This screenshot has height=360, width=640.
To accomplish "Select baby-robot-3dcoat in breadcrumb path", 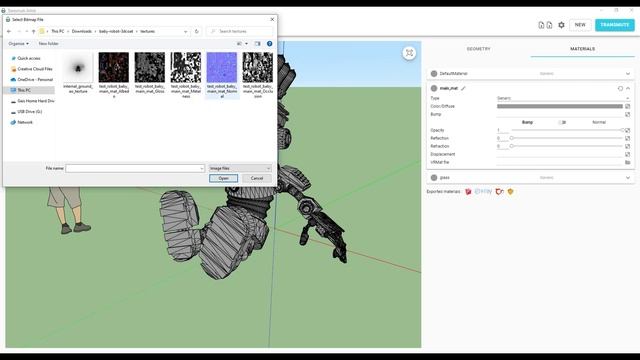I will click(x=116, y=31).
